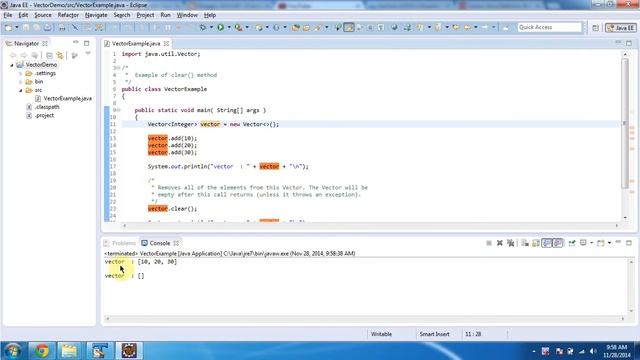The image size is (640, 360).
Task: Switch to the Java EE perspective
Action: point(621,28)
